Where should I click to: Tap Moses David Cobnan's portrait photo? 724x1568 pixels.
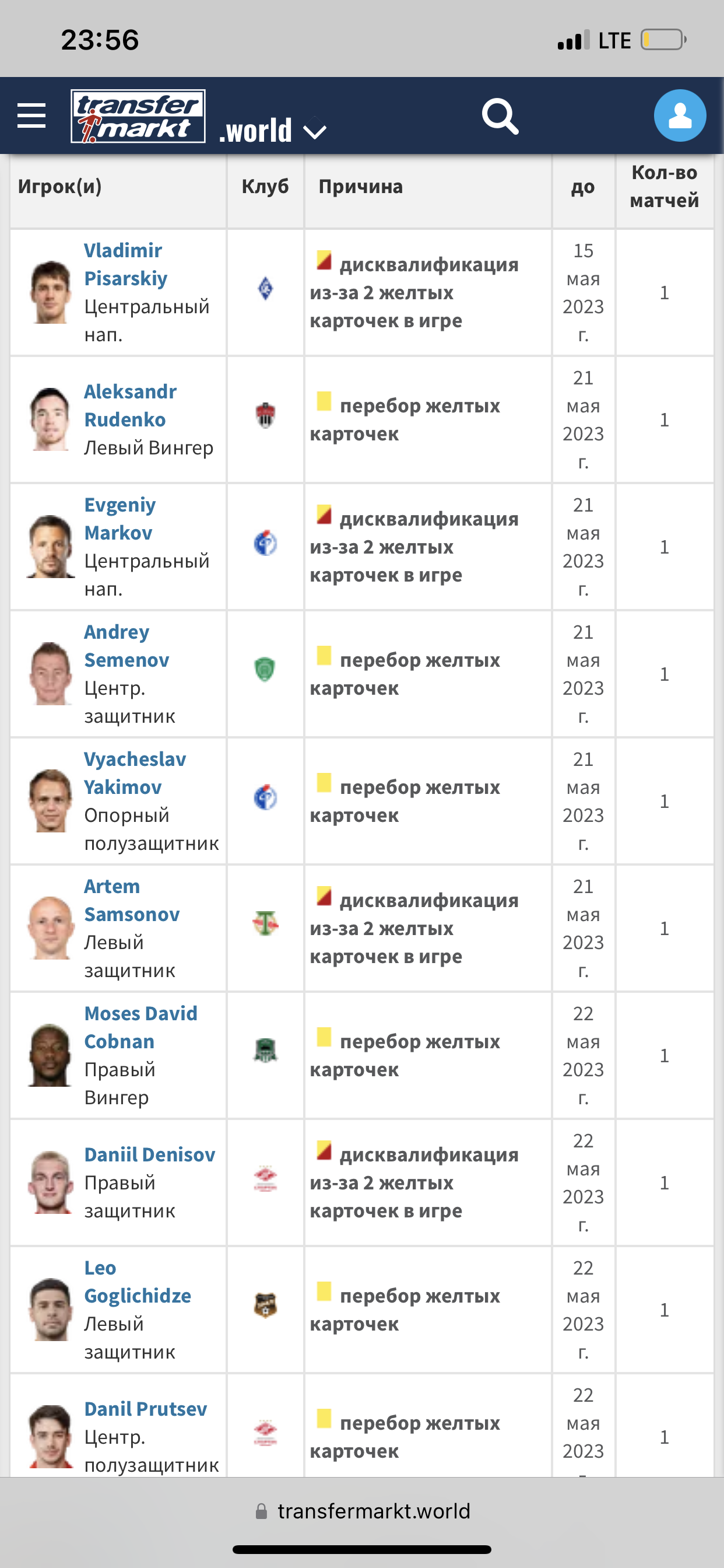pos(50,1055)
